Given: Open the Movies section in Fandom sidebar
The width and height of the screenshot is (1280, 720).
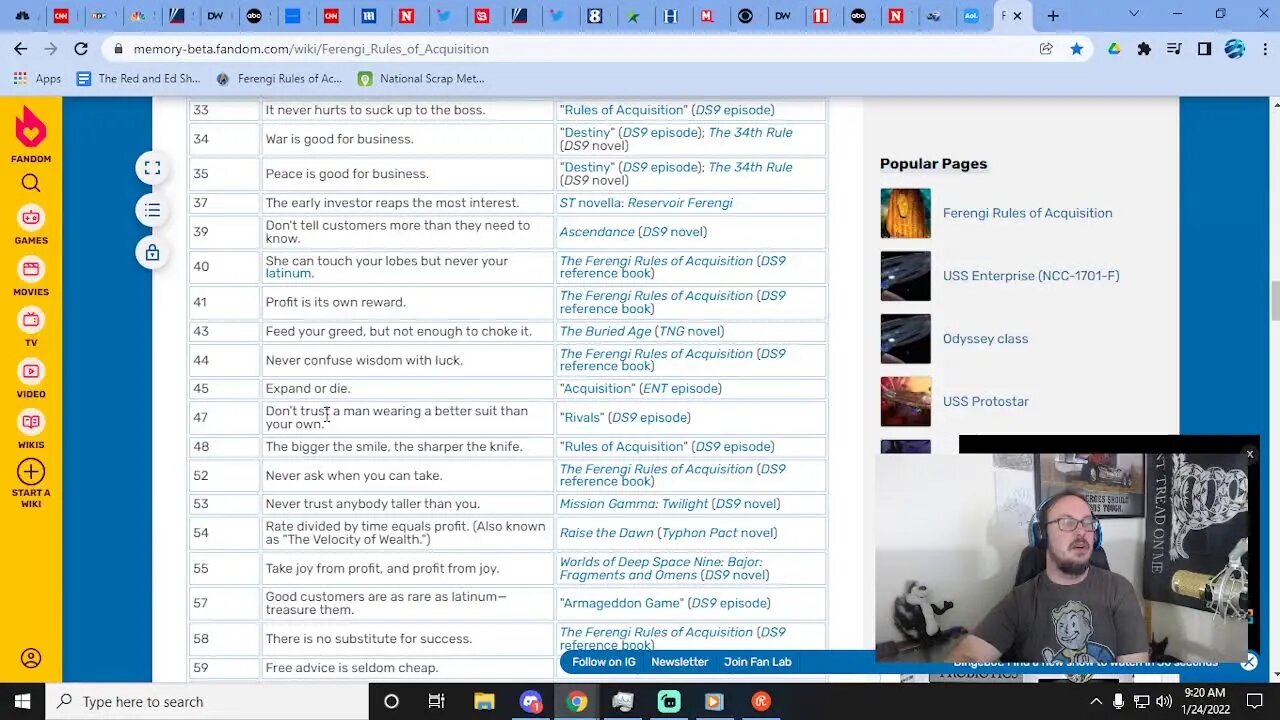Looking at the screenshot, I should (x=31, y=277).
